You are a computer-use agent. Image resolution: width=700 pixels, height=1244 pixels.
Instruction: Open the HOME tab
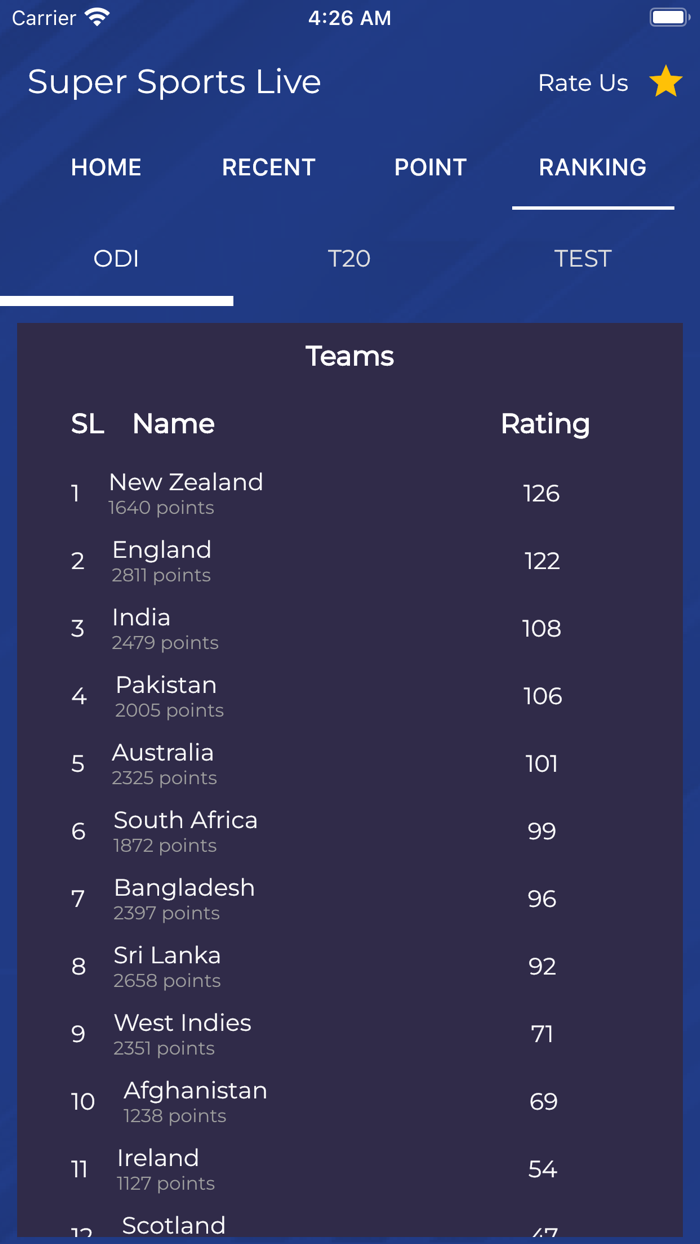106,168
